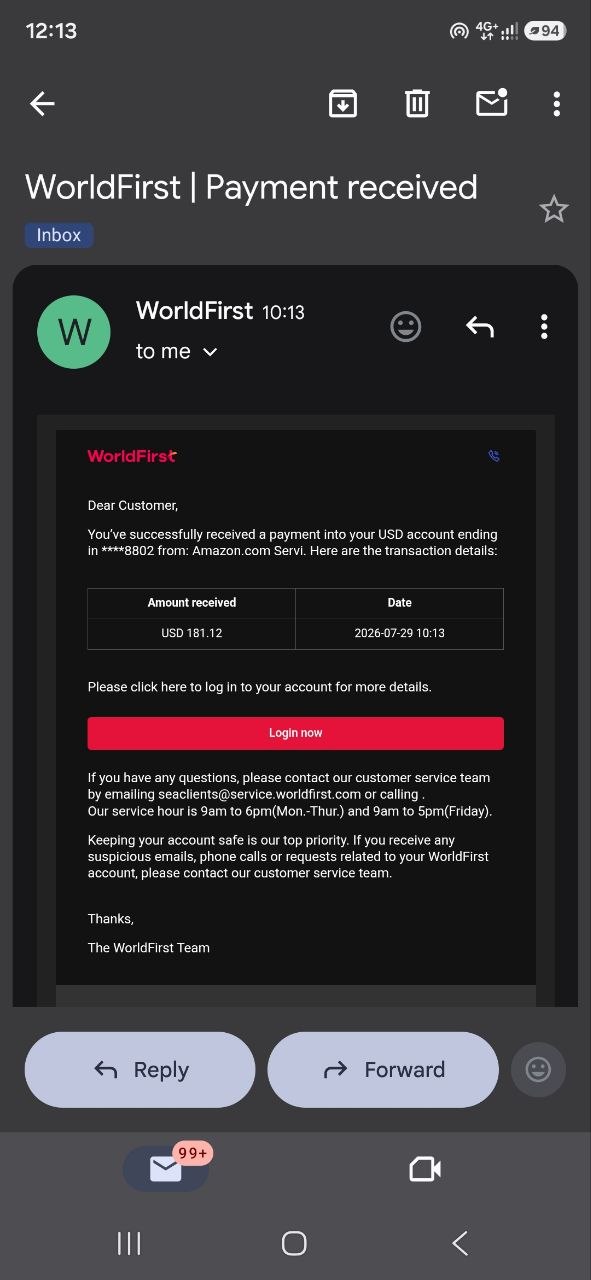
Task: Click the red Login now button
Action: pyautogui.click(x=296, y=733)
